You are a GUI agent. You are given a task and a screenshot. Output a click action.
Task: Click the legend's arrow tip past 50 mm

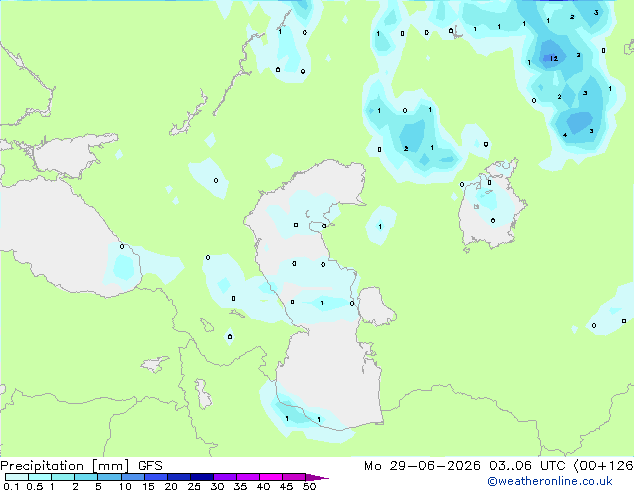pos(317,477)
